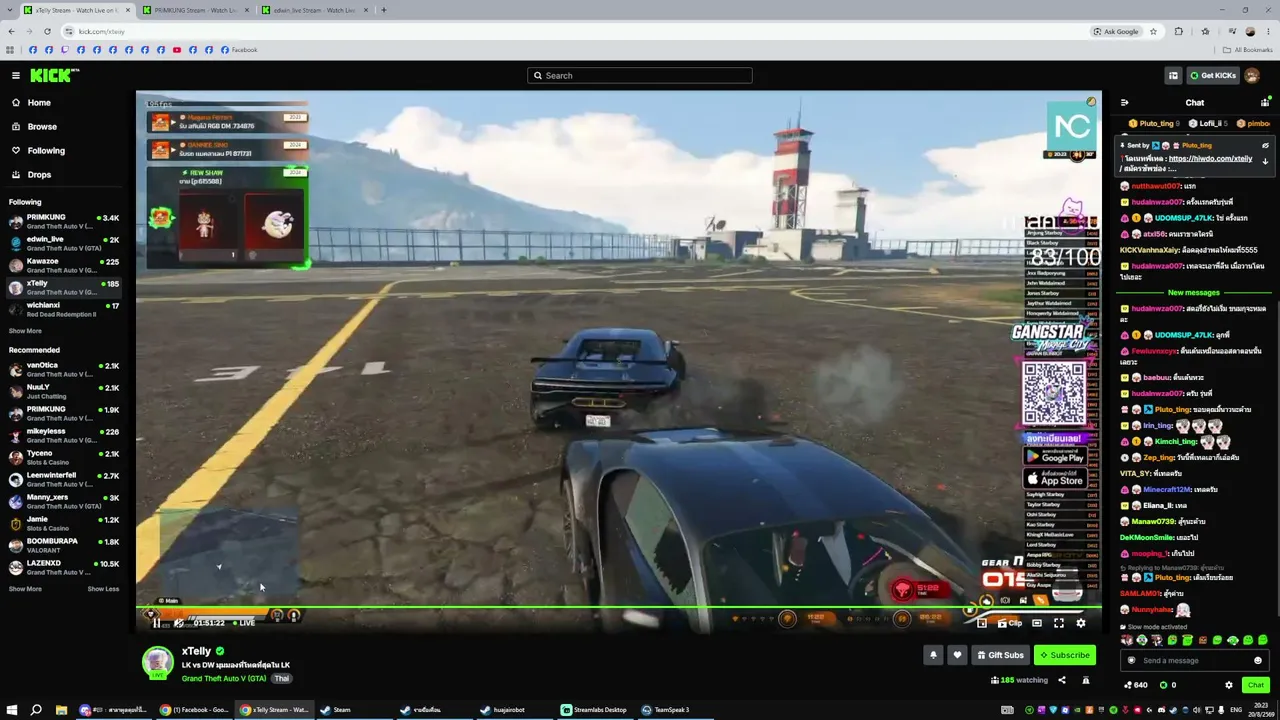Image resolution: width=1280 pixels, height=720 pixels.
Task: Jump to New messages in chat
Action: tap(1194, 293)
